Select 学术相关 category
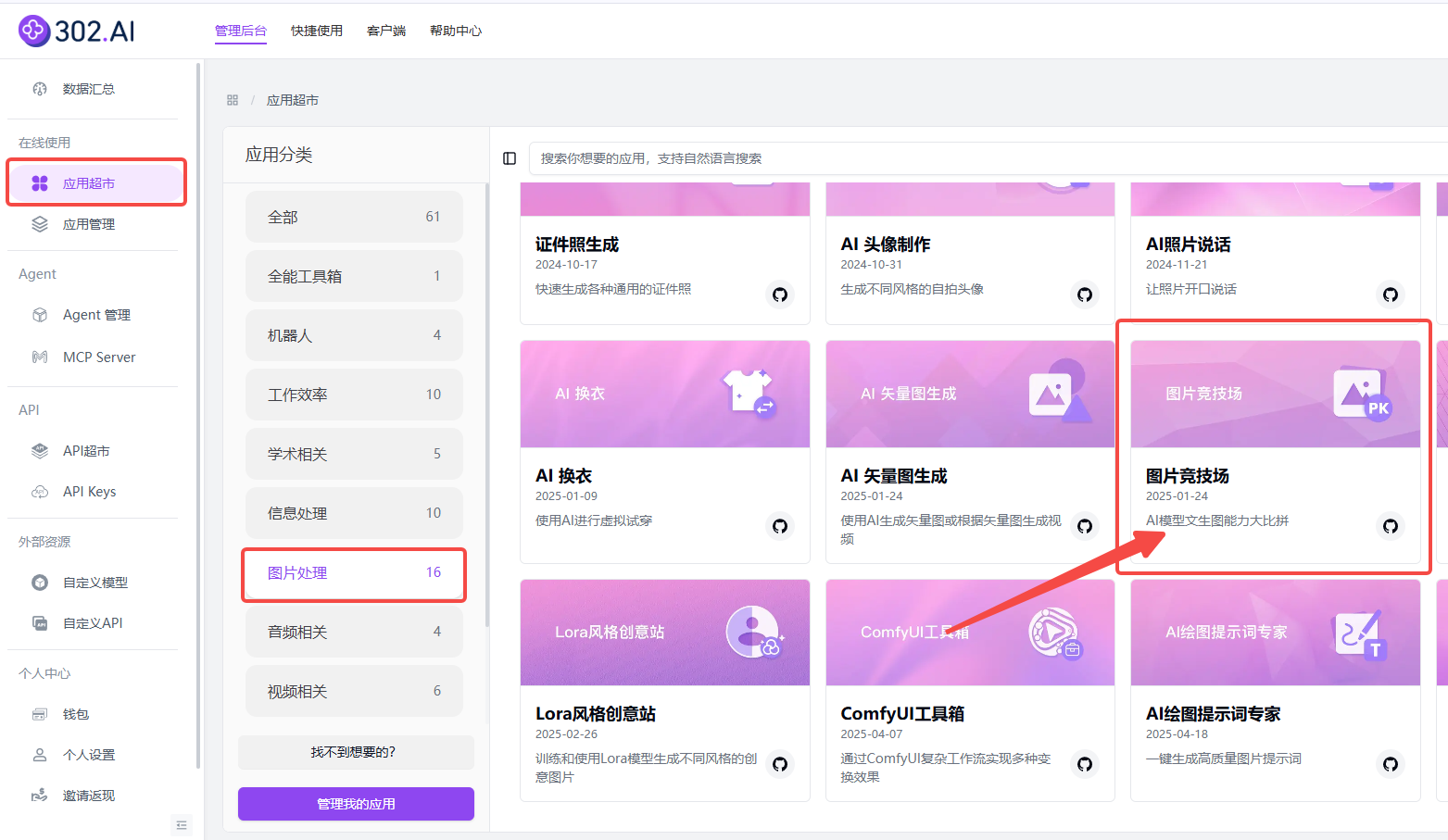 coord(354,454)
